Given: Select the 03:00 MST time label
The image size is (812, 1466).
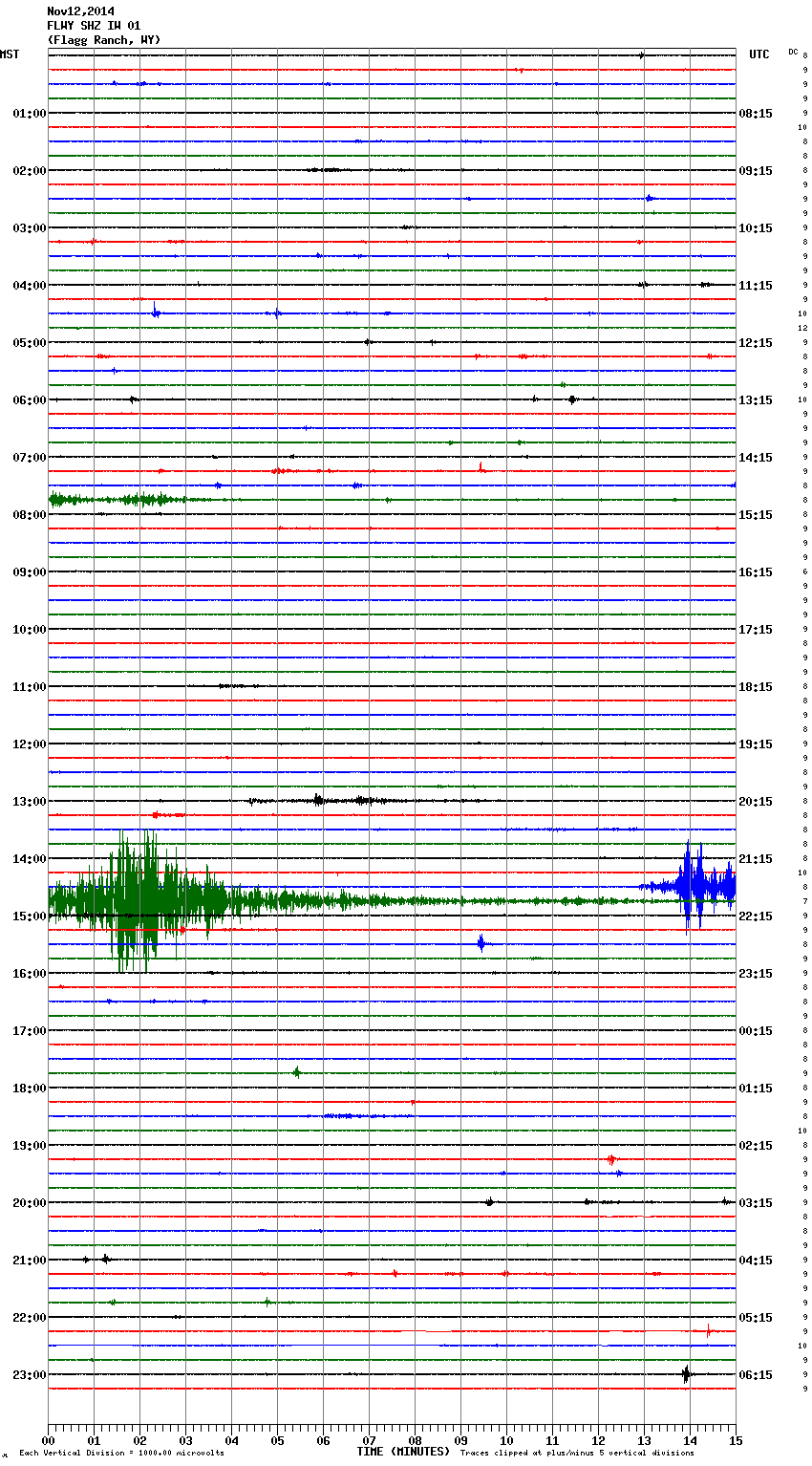Looking at the screenshot, I should point(29,228).
